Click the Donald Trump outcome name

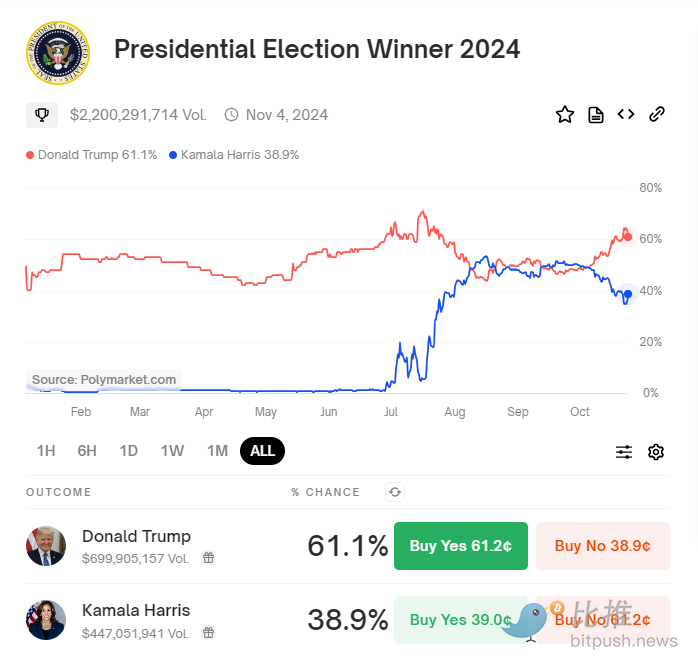tap(136, 536)
